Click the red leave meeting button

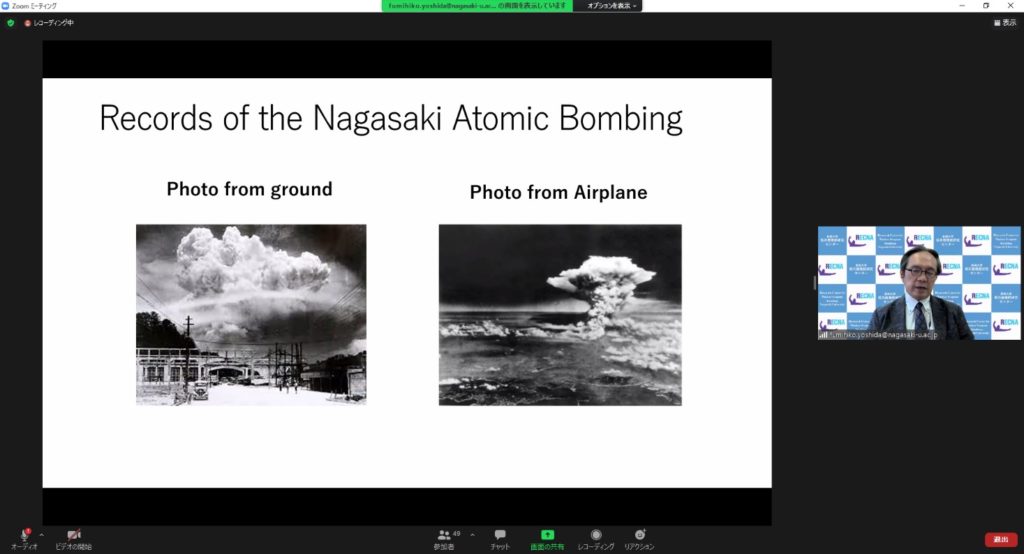pos(1000,539)
